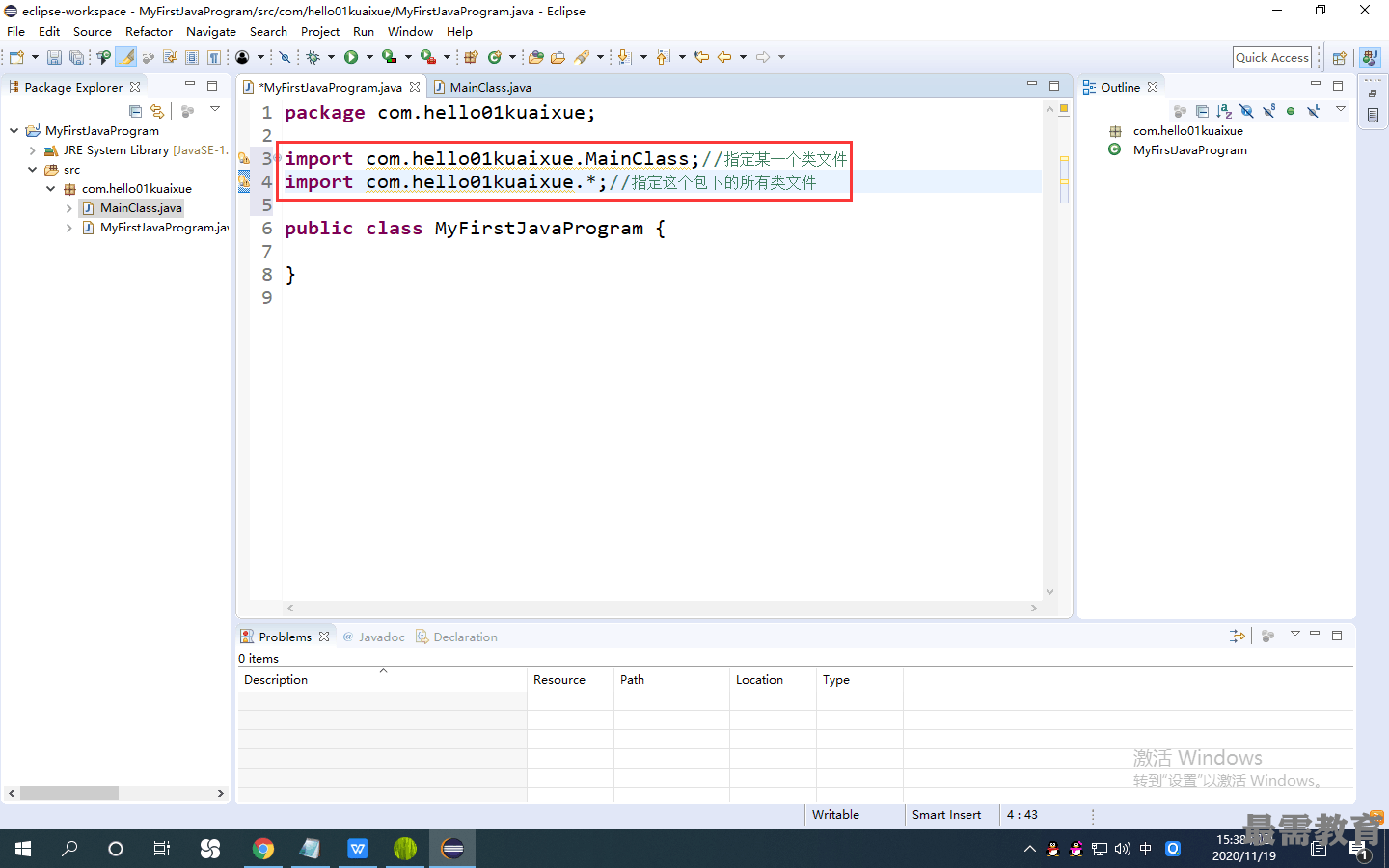Image resolution: width=1389 pixels, height=868 pixels.
Task: Open the New Java Class dropdown arrow
Action: [512, 57]
